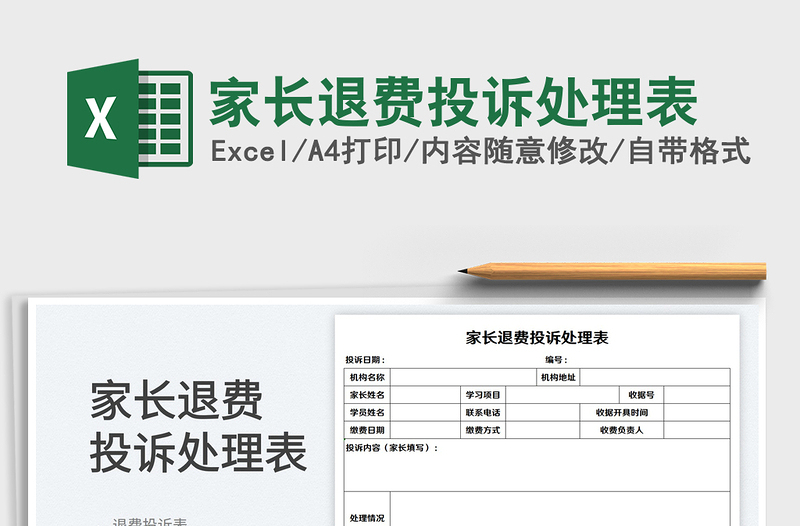Click the green Excel logo icon

[x=130, y=118]
